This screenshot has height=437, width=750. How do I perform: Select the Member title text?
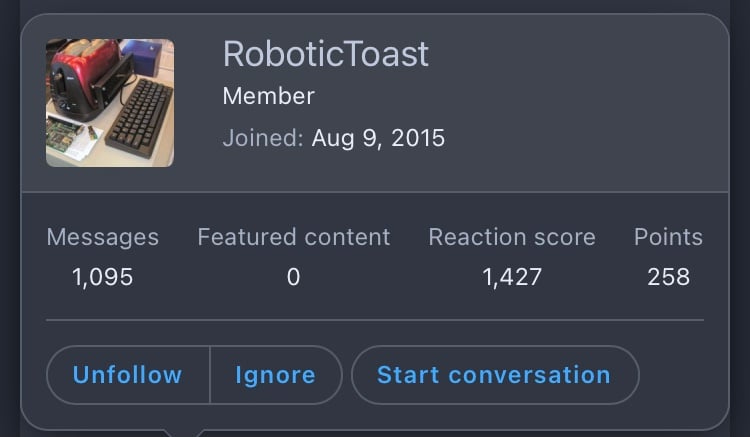coord(268,96)
